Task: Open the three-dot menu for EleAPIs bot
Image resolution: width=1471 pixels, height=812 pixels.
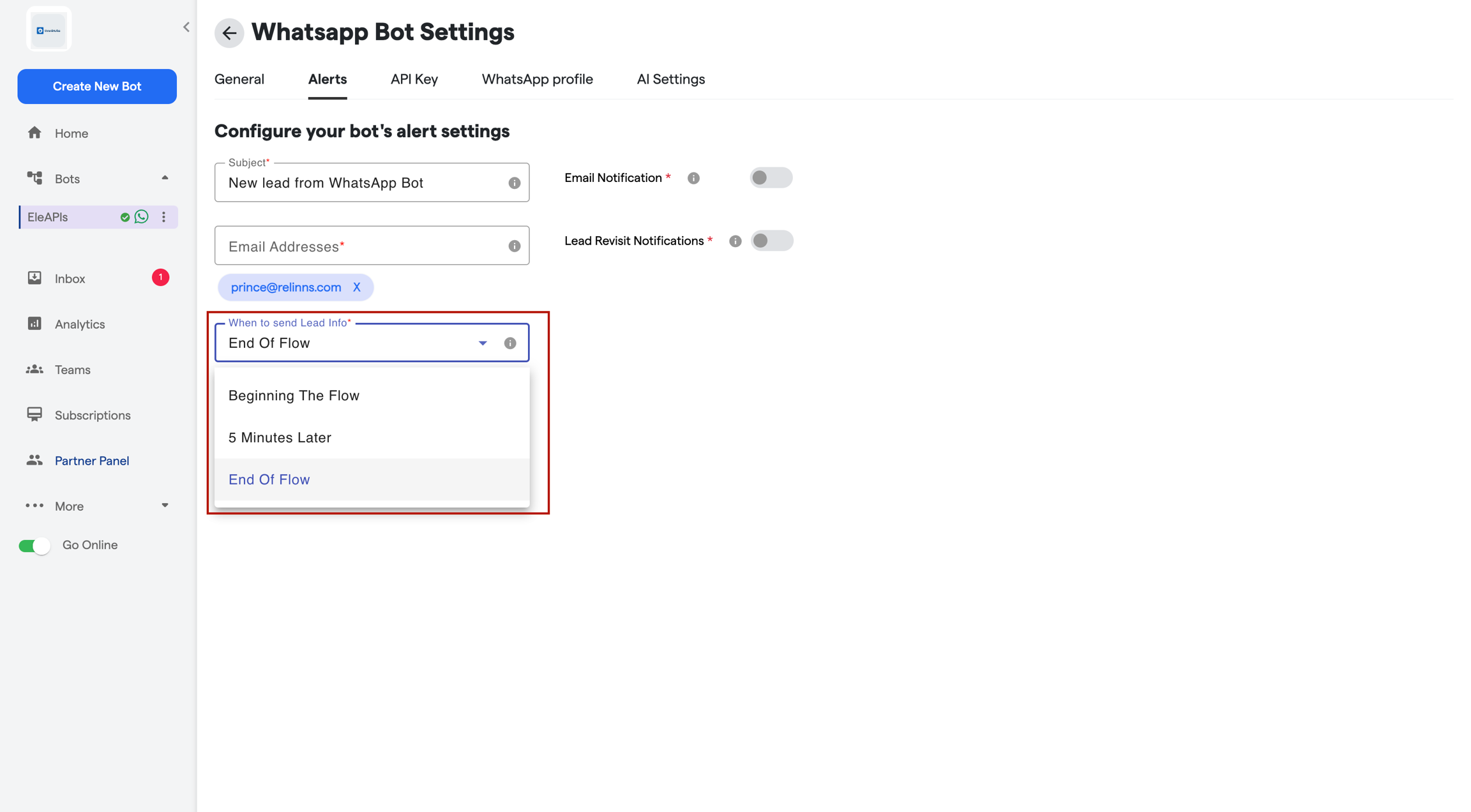Action: click(x=164, y=217)
